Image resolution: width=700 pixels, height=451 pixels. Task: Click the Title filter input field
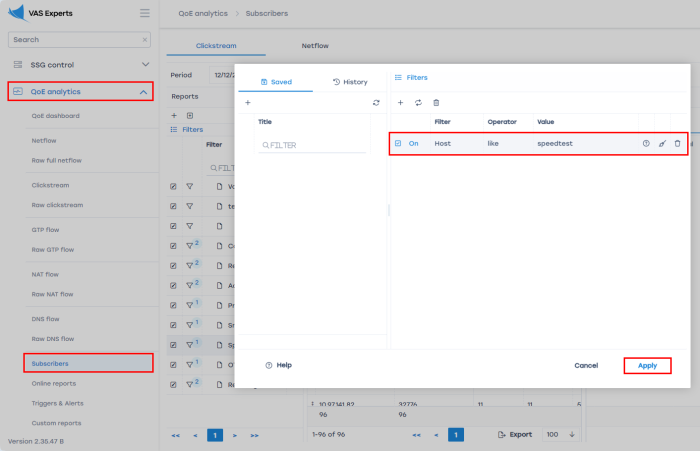pyautogui.click(x=312, y=145)
